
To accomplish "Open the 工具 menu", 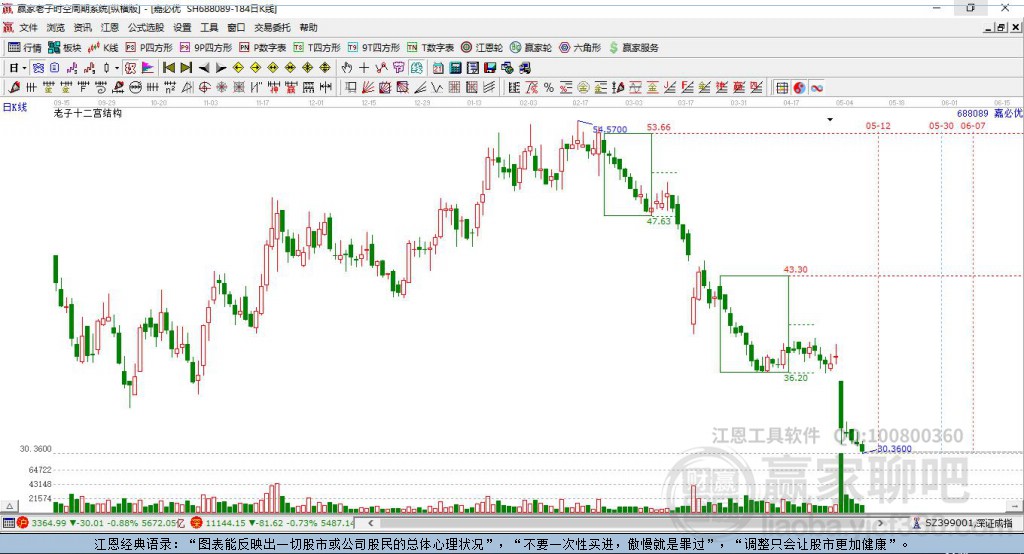I will pos(209,27).
